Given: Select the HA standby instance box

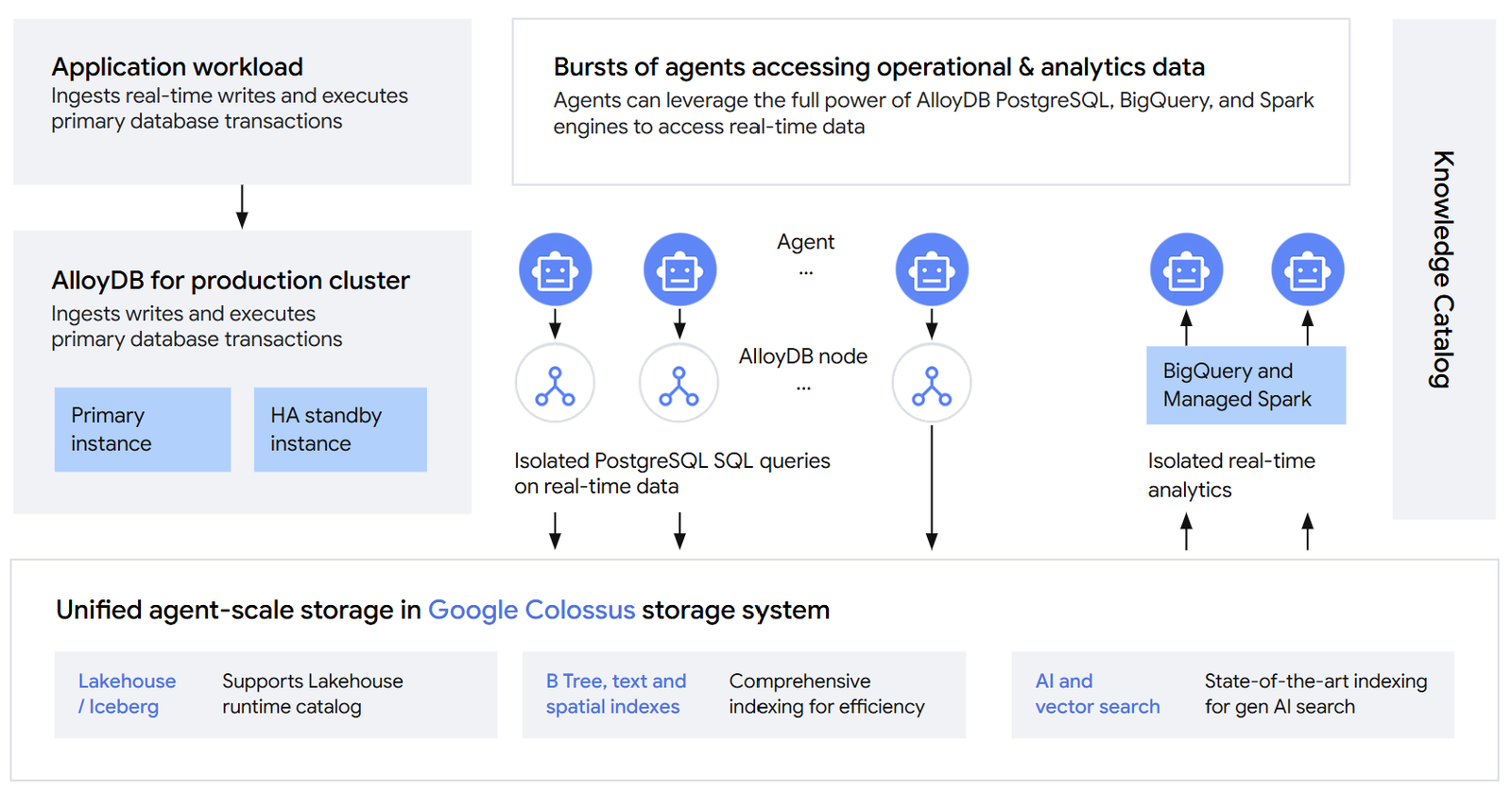Looking at the screenshot, I should click(x=340, y=429).
